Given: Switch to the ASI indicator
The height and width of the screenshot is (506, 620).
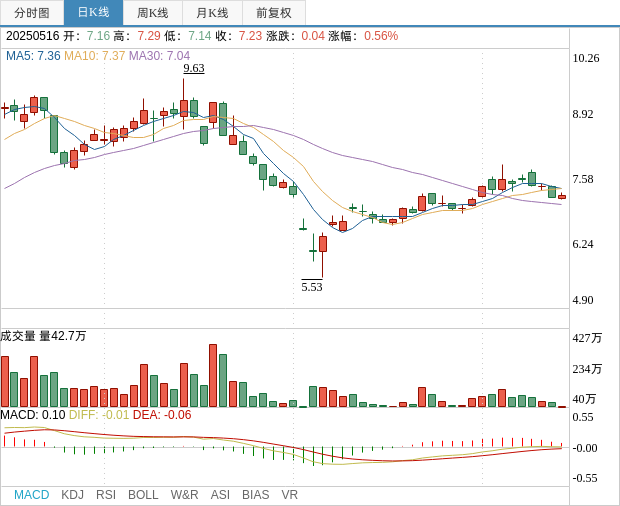Looking at the screenshot, I should 220,495.
